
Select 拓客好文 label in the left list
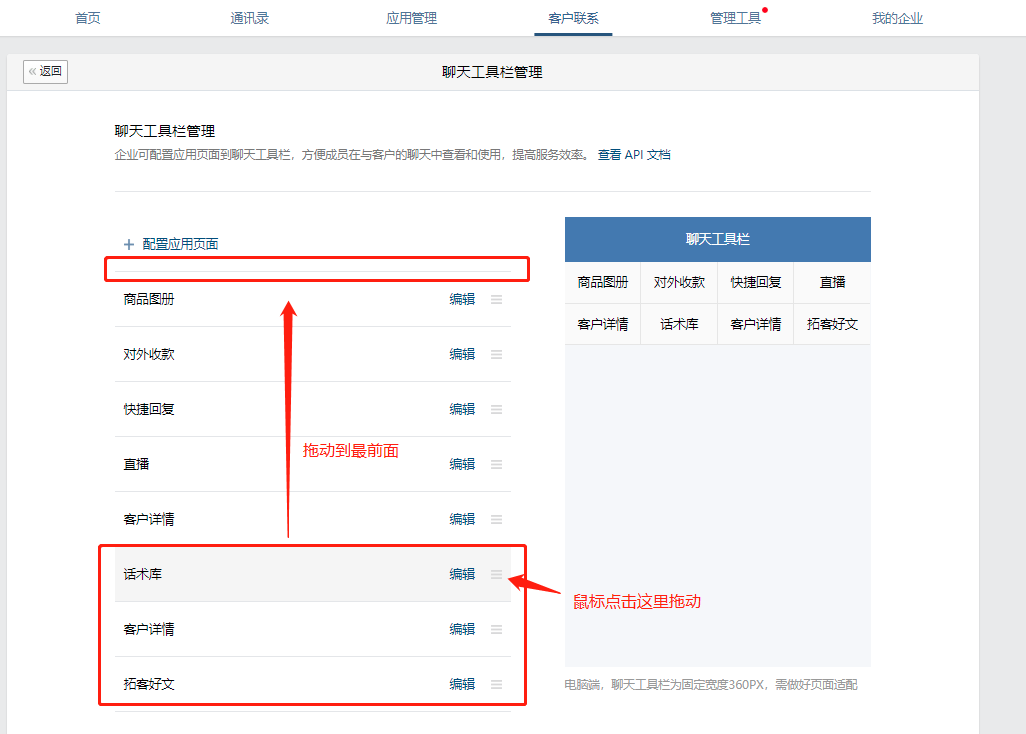149,684
